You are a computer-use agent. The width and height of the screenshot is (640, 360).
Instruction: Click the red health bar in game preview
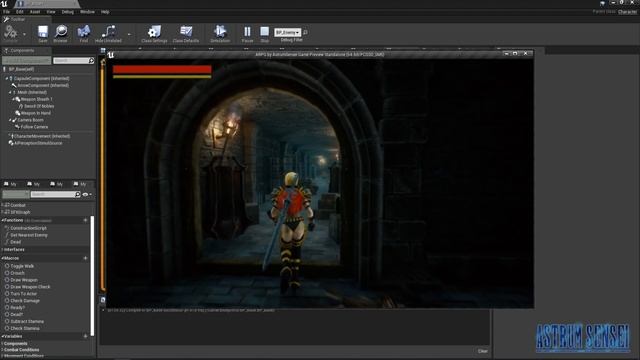(162, 69)
